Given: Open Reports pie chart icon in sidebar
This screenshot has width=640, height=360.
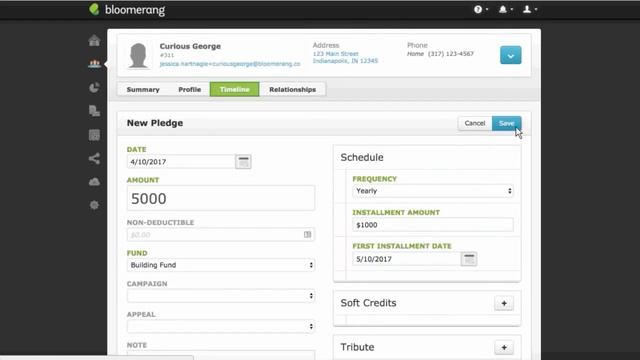Looking at the screenshot, I should pos(94,87).
